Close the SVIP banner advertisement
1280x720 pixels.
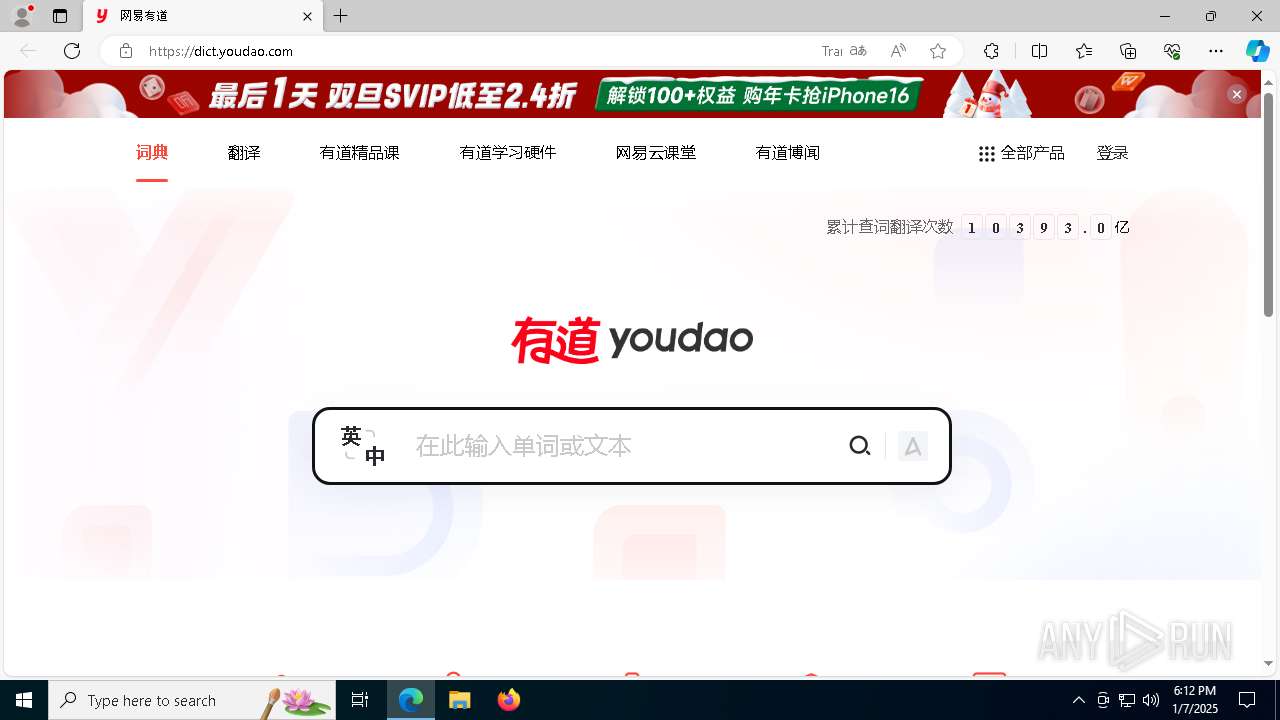tap(1237, 94)
